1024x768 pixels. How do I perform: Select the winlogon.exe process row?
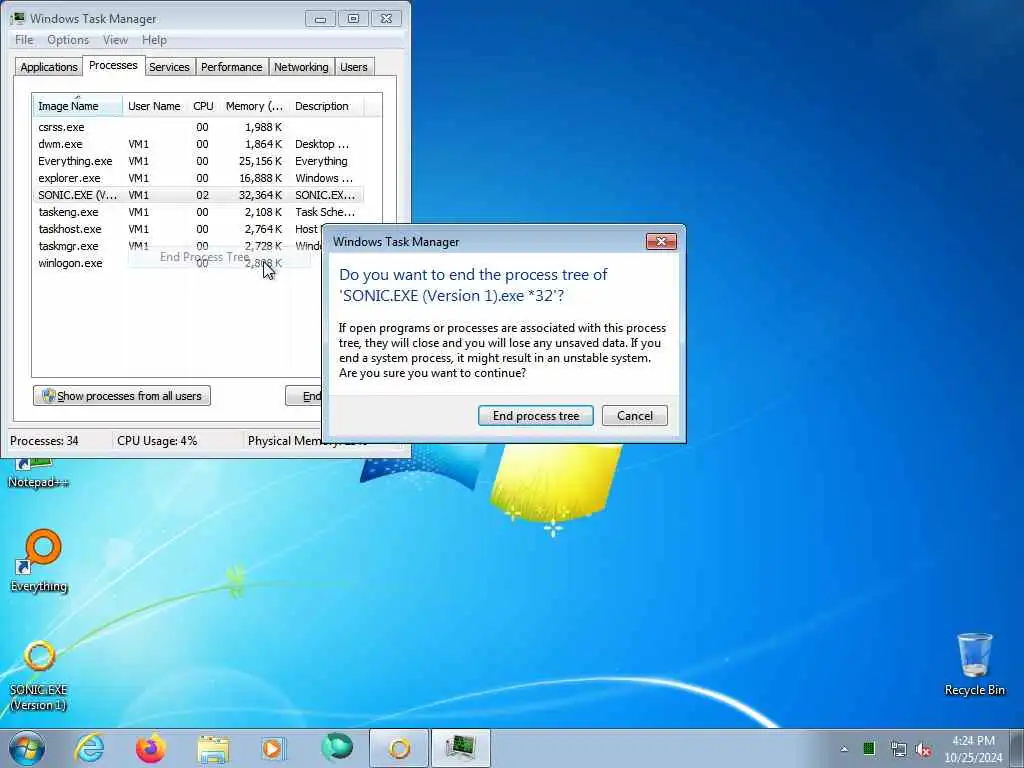point(178,263)
